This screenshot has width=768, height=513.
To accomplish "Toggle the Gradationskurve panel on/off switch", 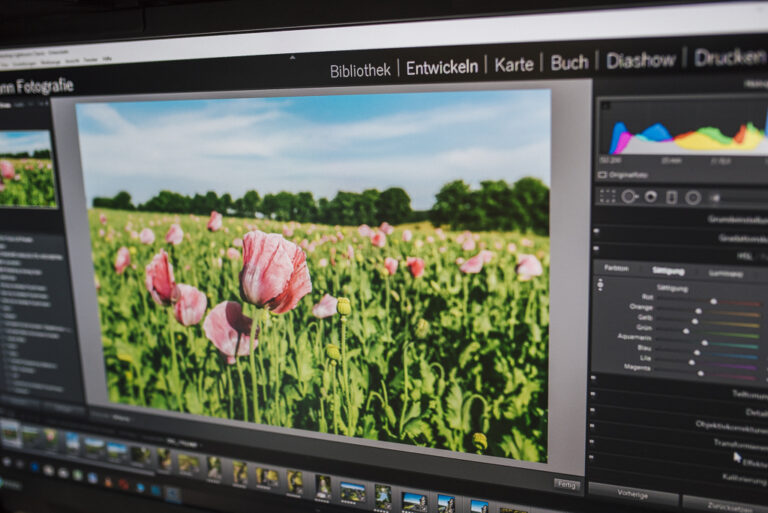I will (596, 231).
